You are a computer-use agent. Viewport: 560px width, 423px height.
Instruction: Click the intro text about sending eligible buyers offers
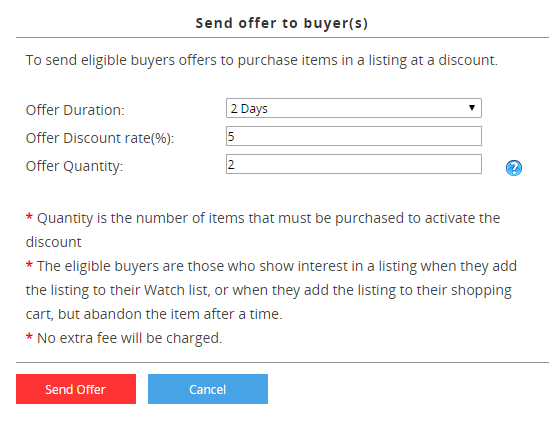[261, 60]
